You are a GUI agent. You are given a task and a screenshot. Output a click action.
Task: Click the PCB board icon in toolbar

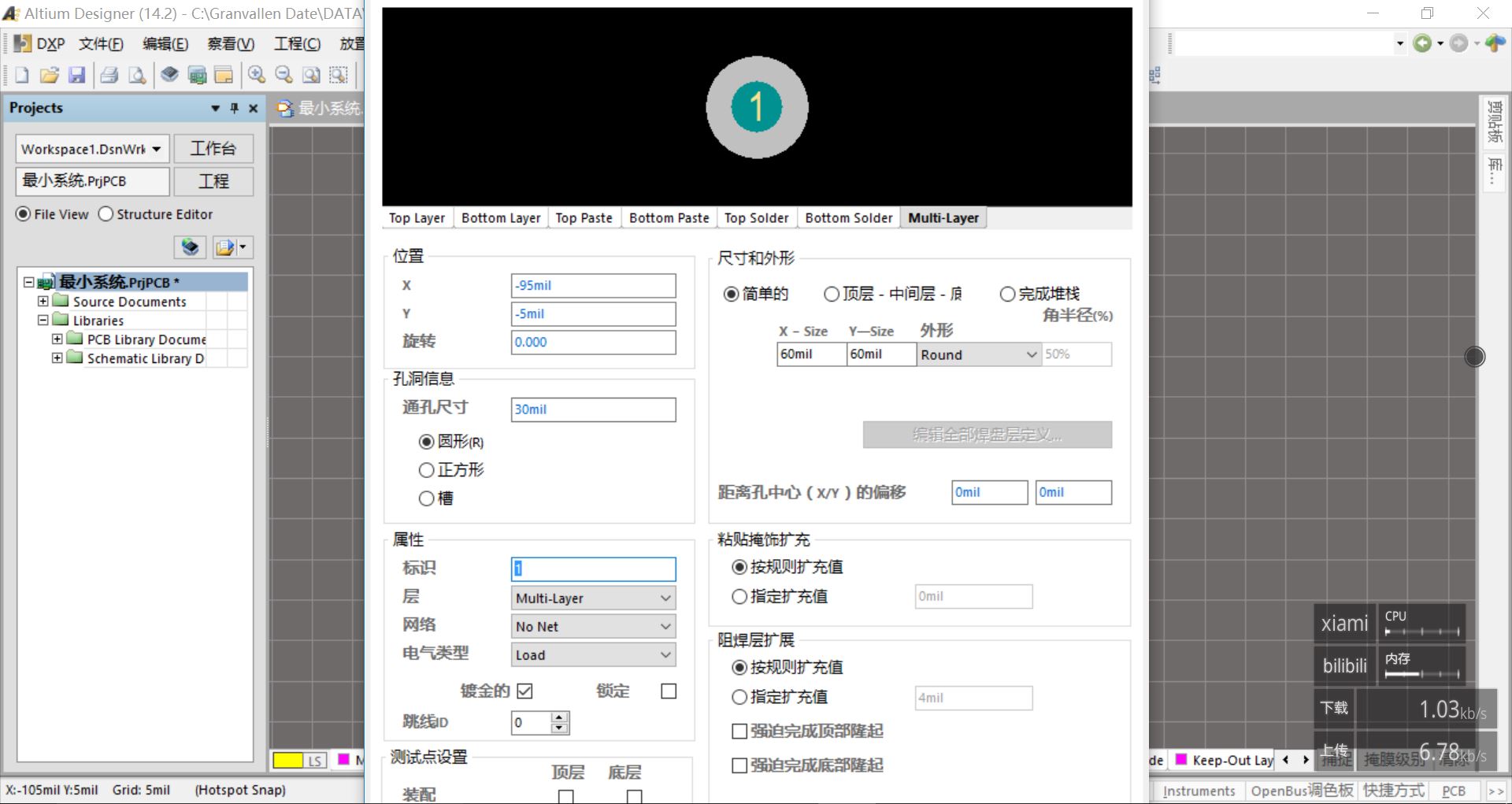[197, 75]
